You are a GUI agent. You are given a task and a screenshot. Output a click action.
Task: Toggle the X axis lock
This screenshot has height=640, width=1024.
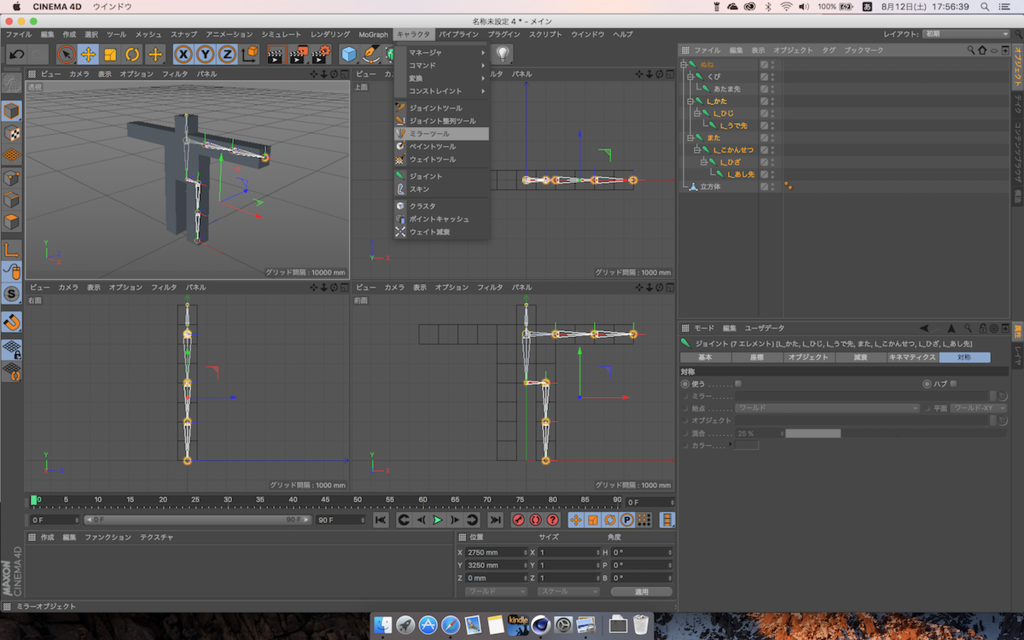coord(184,54)
